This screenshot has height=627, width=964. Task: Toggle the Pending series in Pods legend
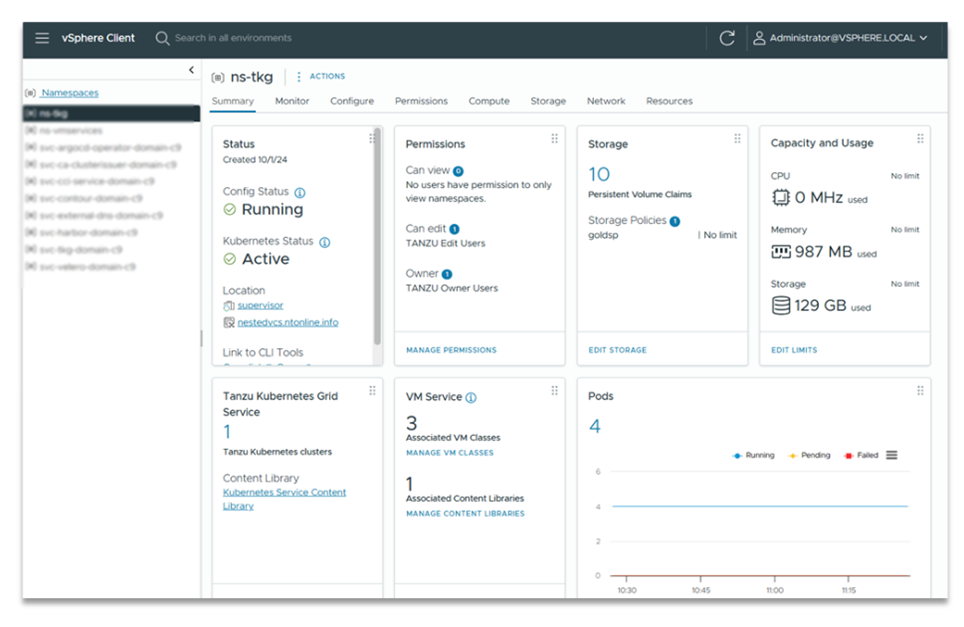coord(809,455)
